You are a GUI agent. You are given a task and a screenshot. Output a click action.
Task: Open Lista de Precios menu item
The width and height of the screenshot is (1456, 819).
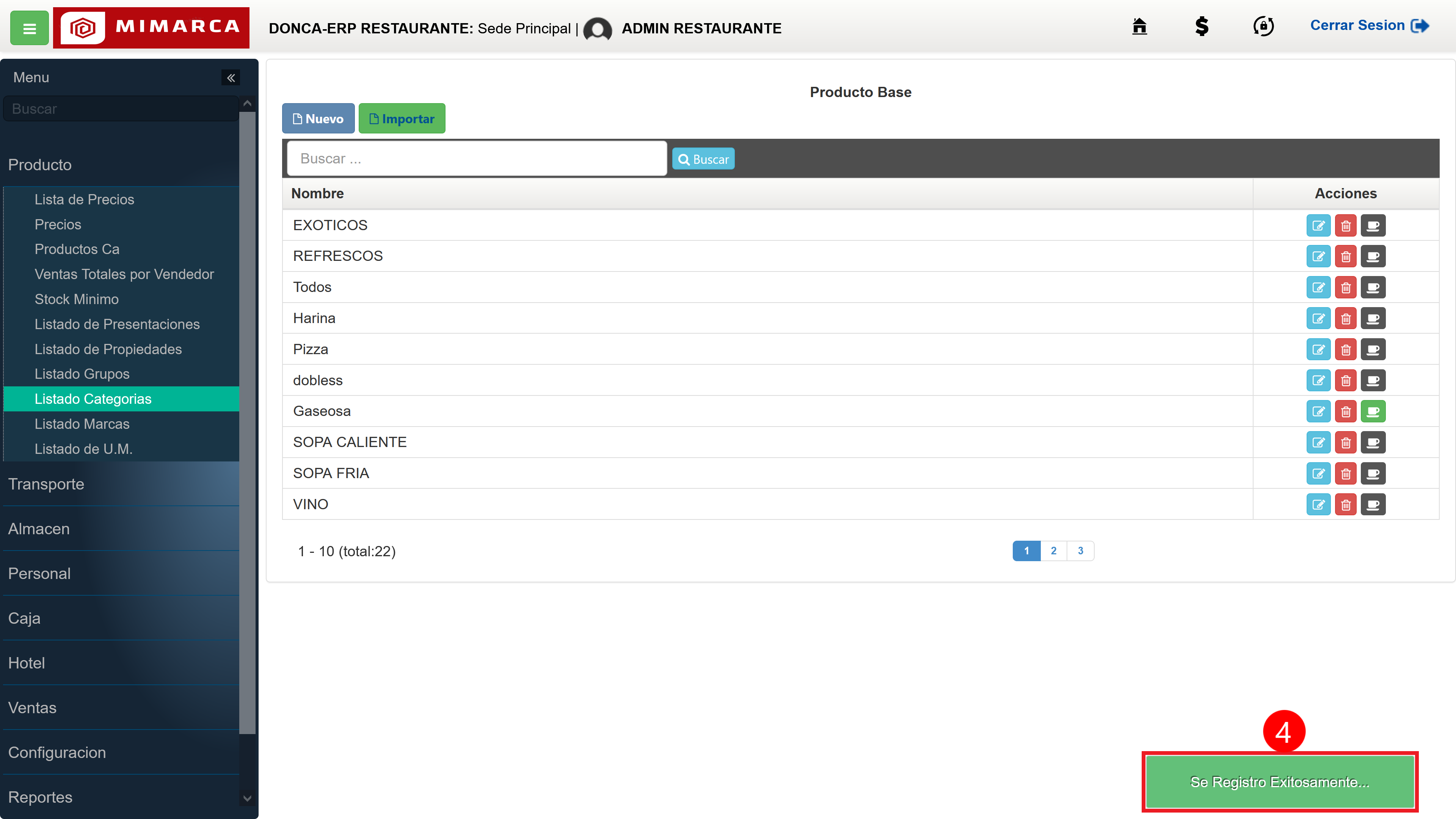coord(121,199)
